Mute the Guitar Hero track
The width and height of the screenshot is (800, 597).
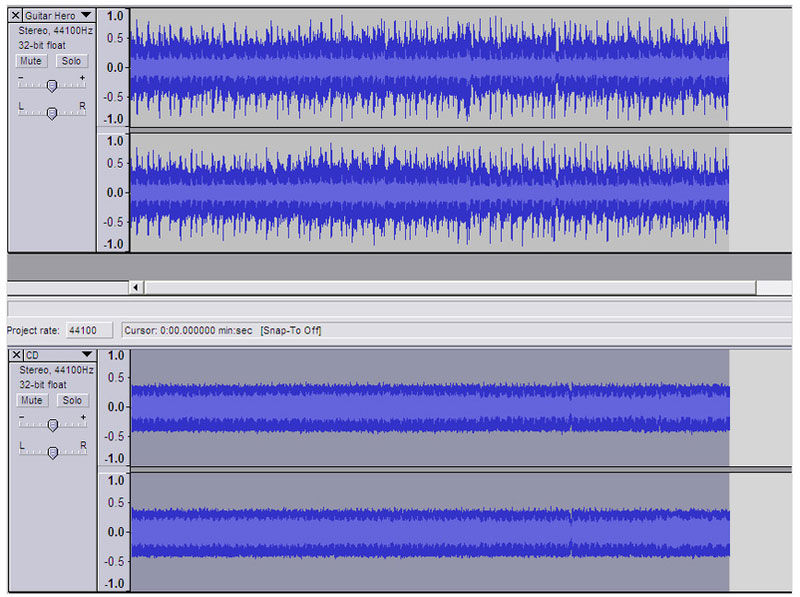(x=31, y=61)
